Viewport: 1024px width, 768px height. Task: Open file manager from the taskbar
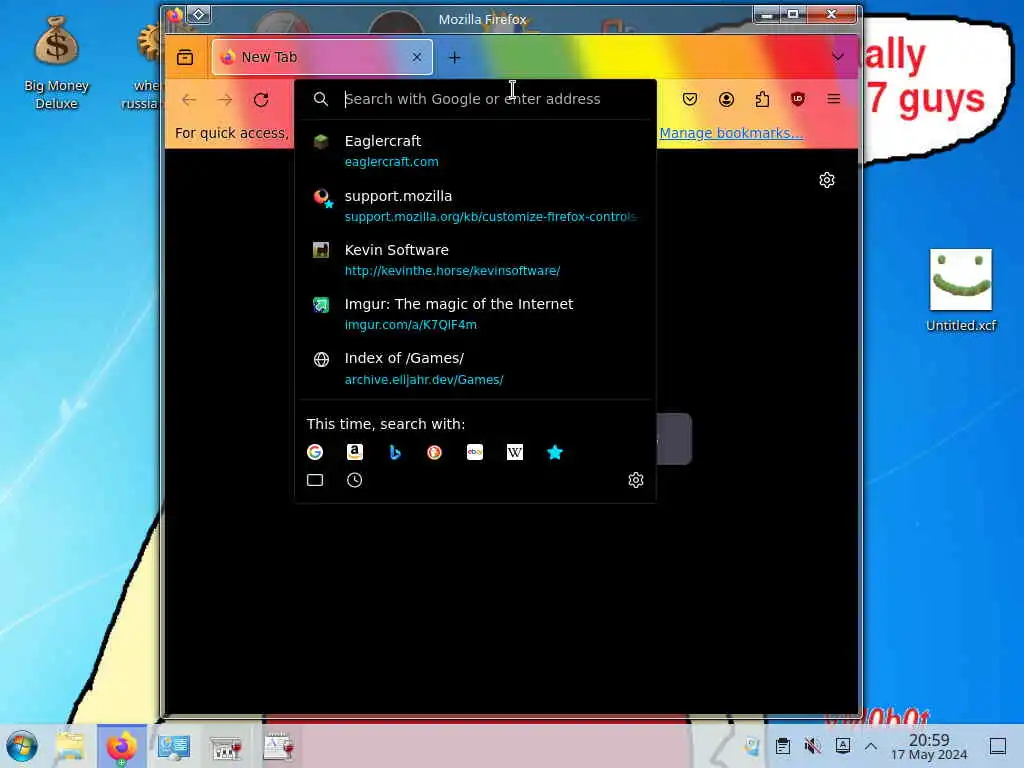pyautogui.click(x=71, y=746)
